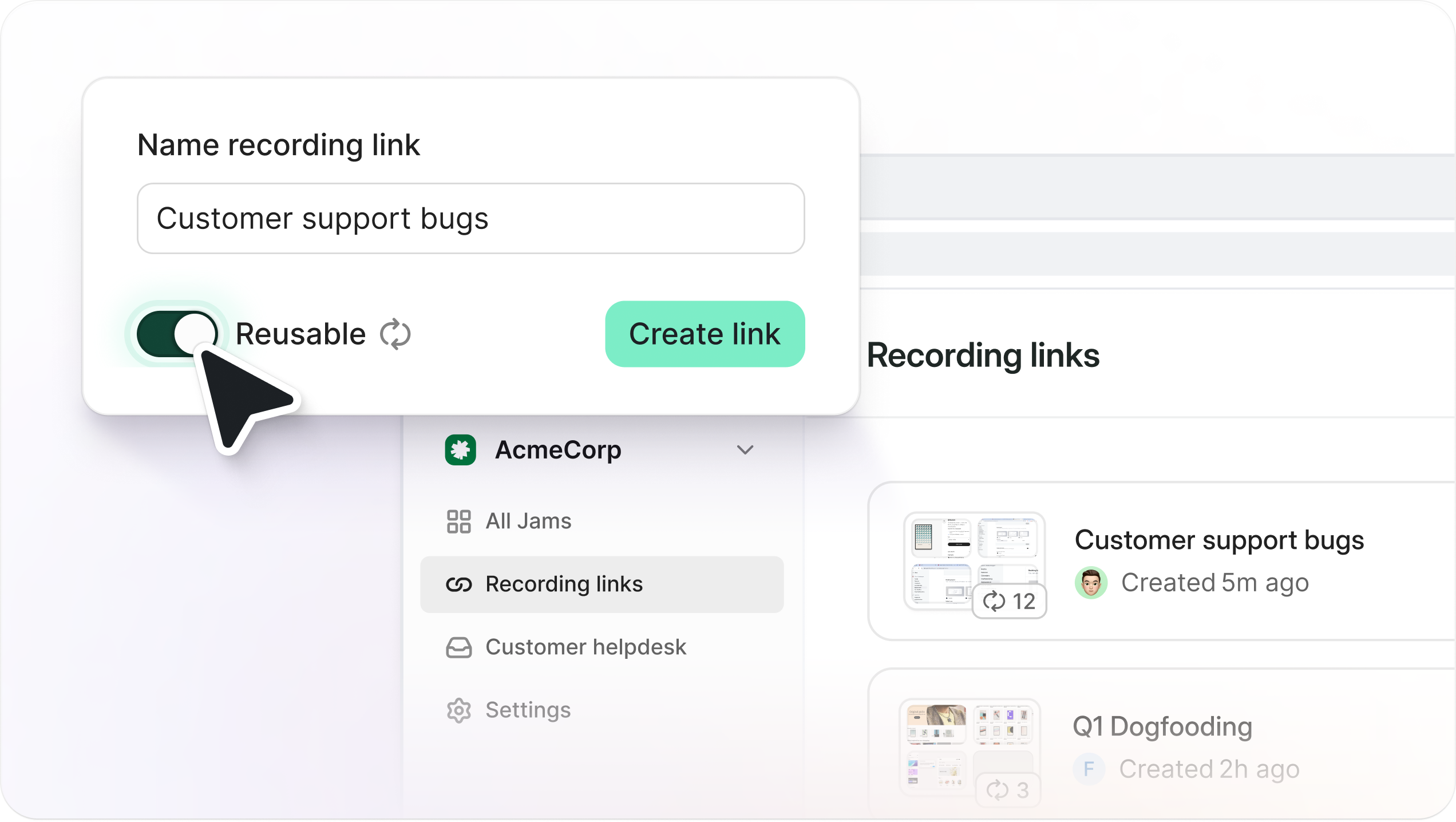Open the Customer support bugs link title
This screenshot has width=1456, height=822.
[1219, 540]
